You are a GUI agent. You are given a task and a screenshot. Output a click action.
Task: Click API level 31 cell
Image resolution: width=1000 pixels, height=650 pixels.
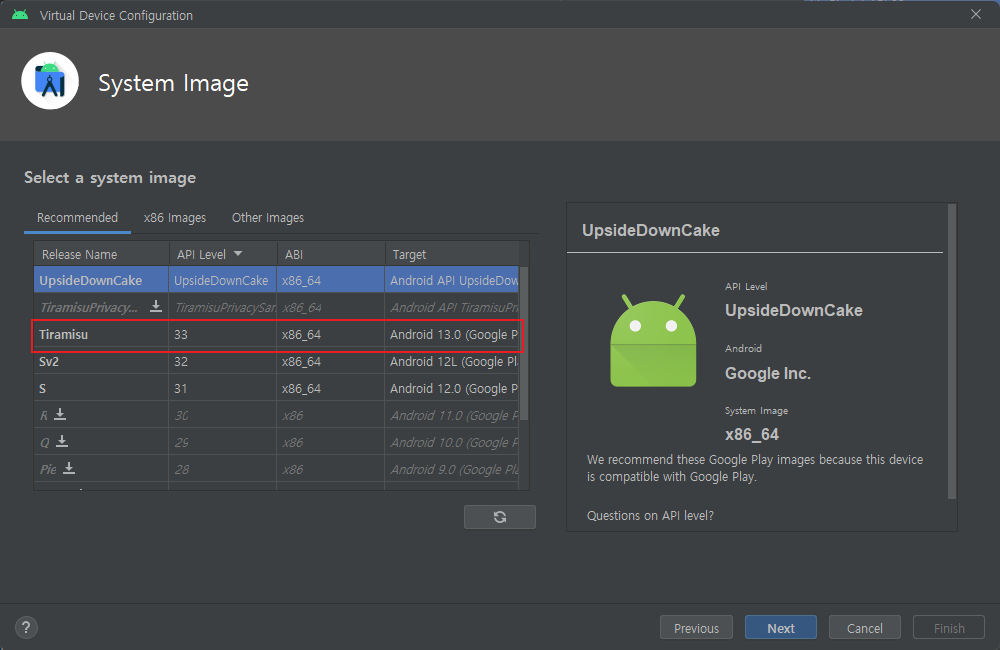click(222, 388)
